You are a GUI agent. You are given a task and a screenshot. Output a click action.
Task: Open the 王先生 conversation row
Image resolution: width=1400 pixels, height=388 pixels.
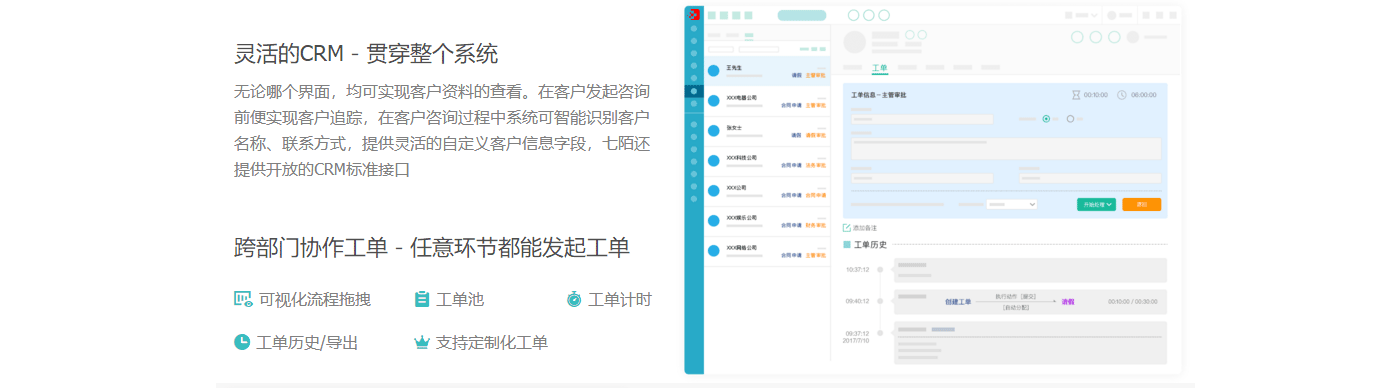click(767, 71)
